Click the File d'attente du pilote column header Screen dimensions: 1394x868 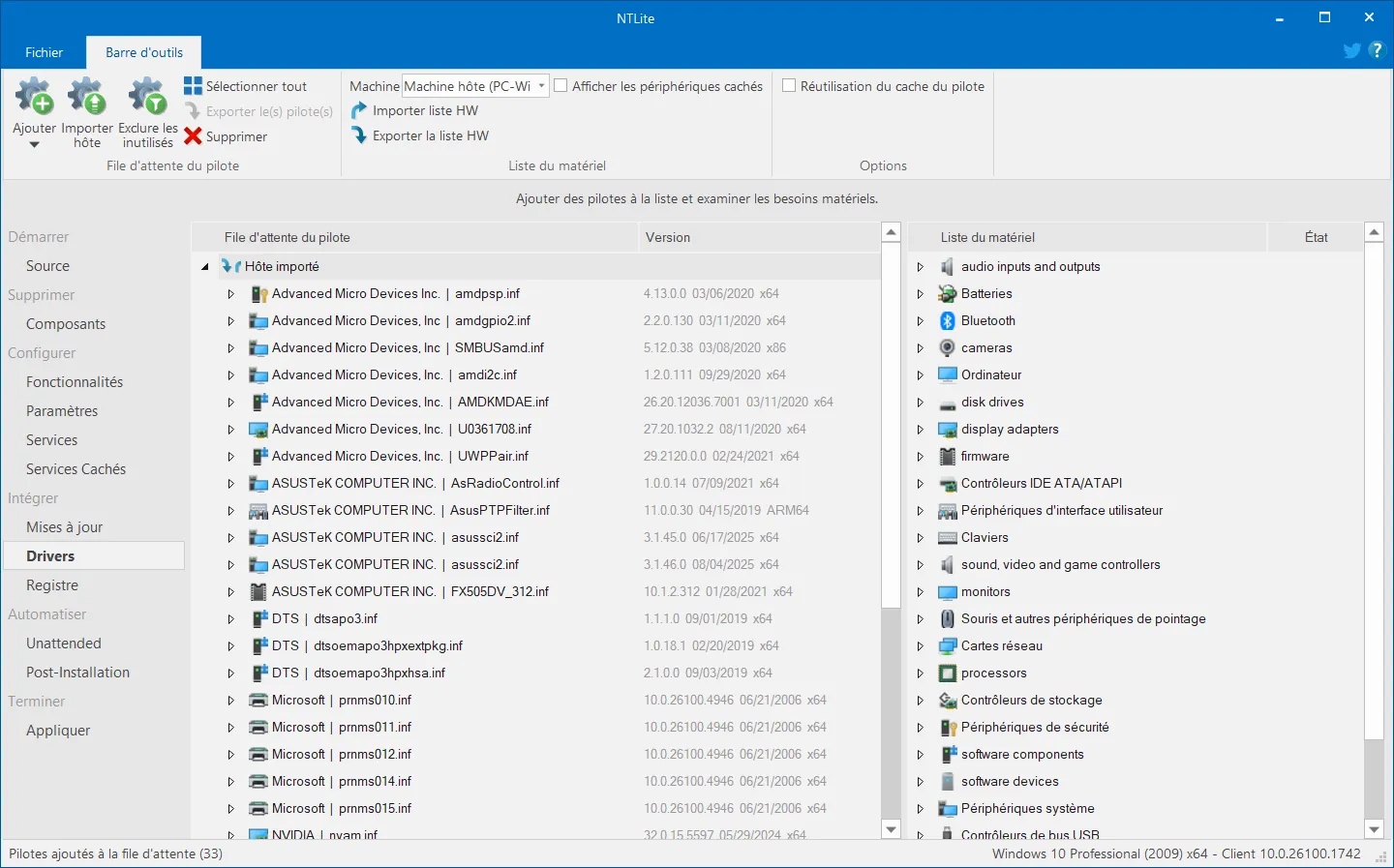click(414, 237)
